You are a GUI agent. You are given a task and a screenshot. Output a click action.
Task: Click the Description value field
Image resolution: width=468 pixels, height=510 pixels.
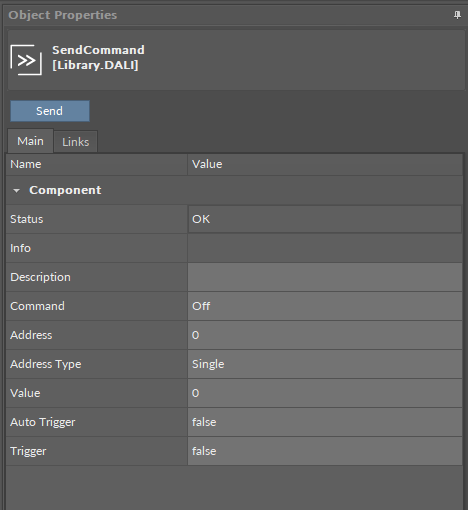click(325, 277)
